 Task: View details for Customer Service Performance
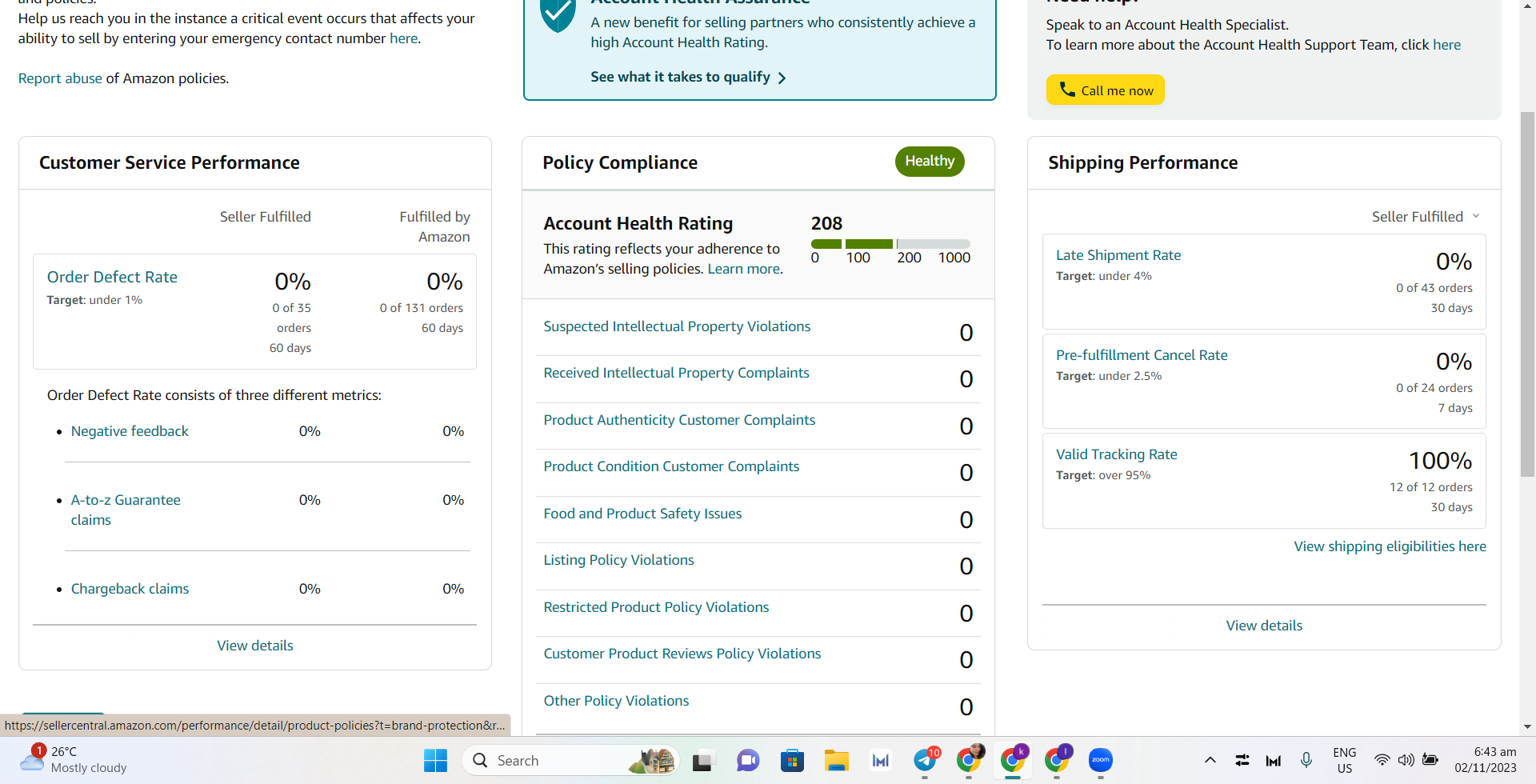[255, 646]
